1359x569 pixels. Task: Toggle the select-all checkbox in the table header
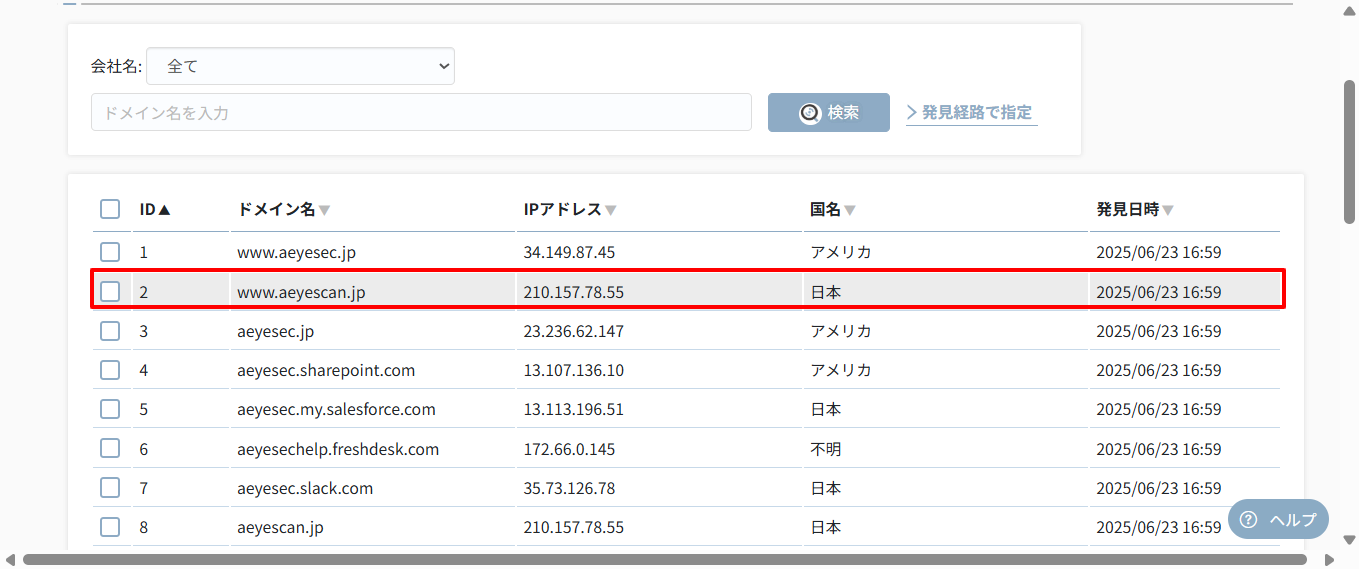point(110,209)
